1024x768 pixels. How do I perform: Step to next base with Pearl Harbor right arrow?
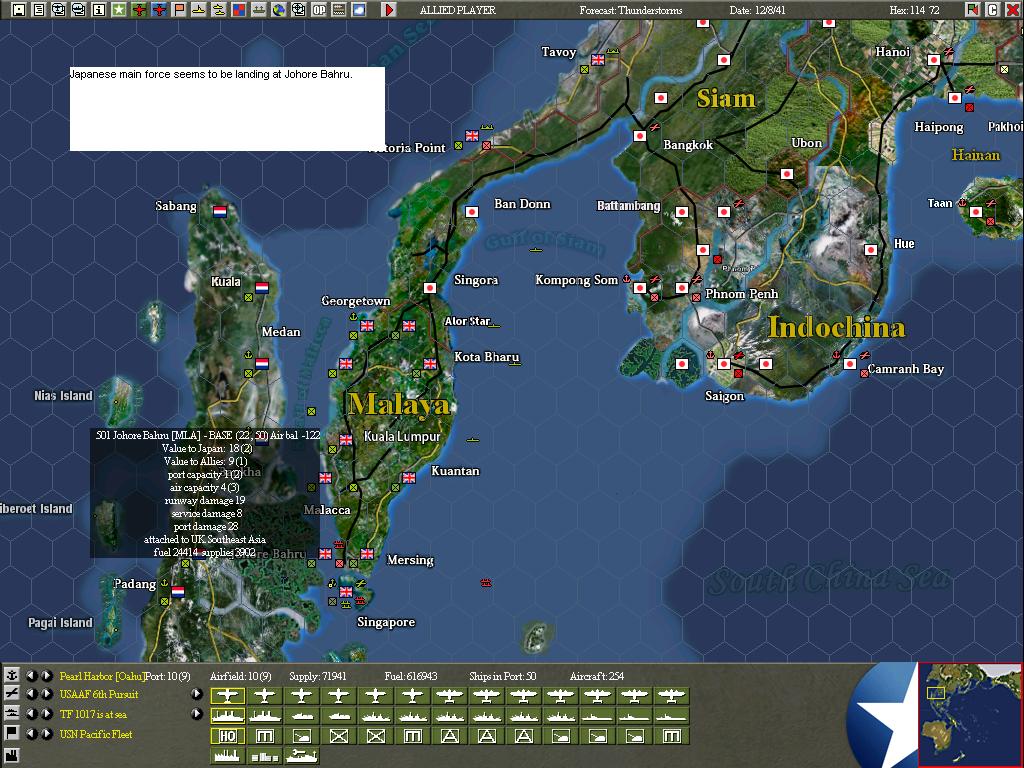pos(46,676)
